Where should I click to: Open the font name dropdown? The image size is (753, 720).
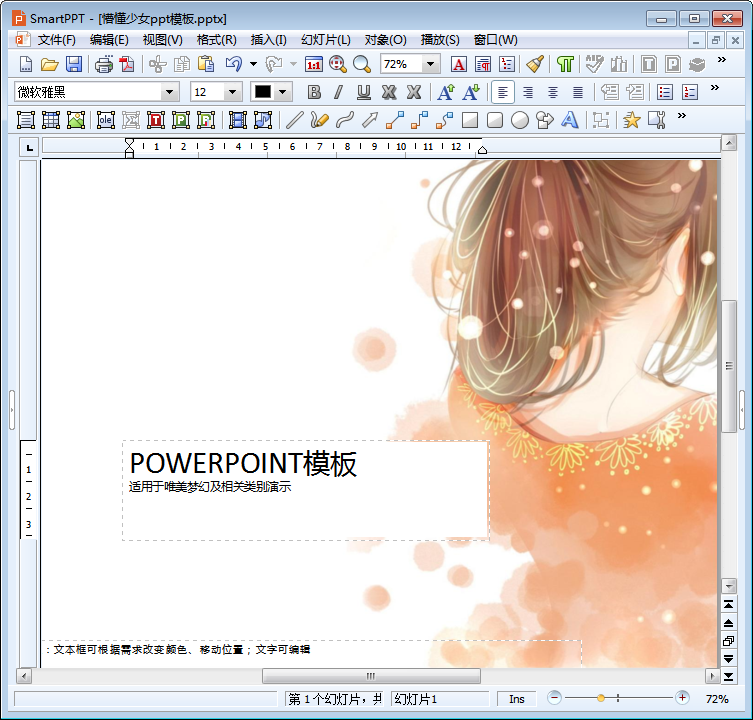[x=170, y=92]
